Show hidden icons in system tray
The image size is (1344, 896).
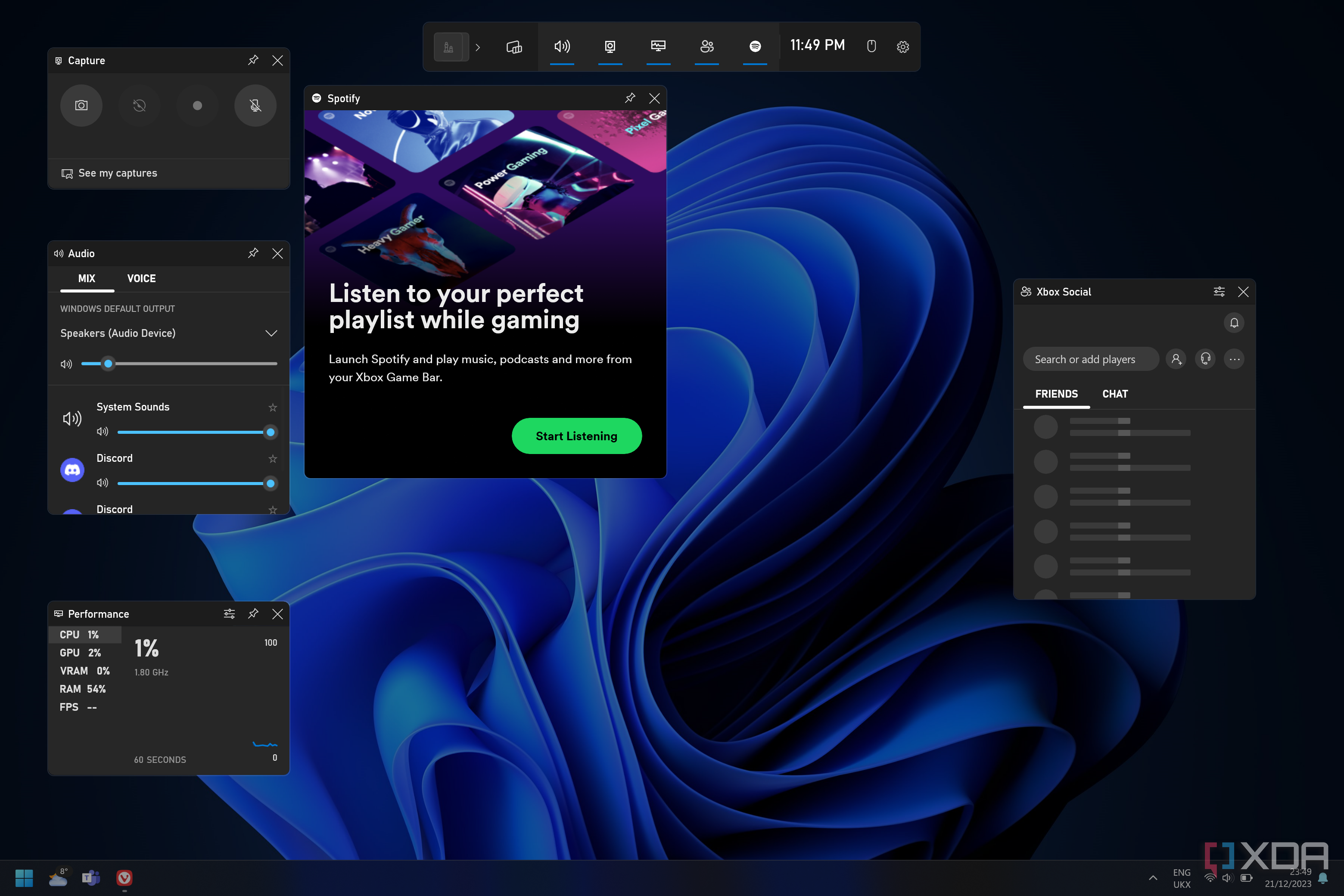pyautogui.click(x=1153, y=878)
